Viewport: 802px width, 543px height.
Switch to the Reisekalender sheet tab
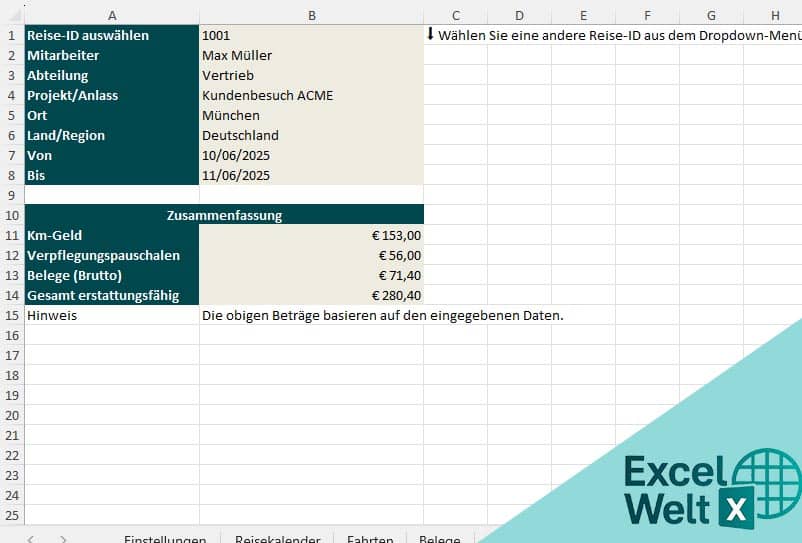[x=277, y=539]
